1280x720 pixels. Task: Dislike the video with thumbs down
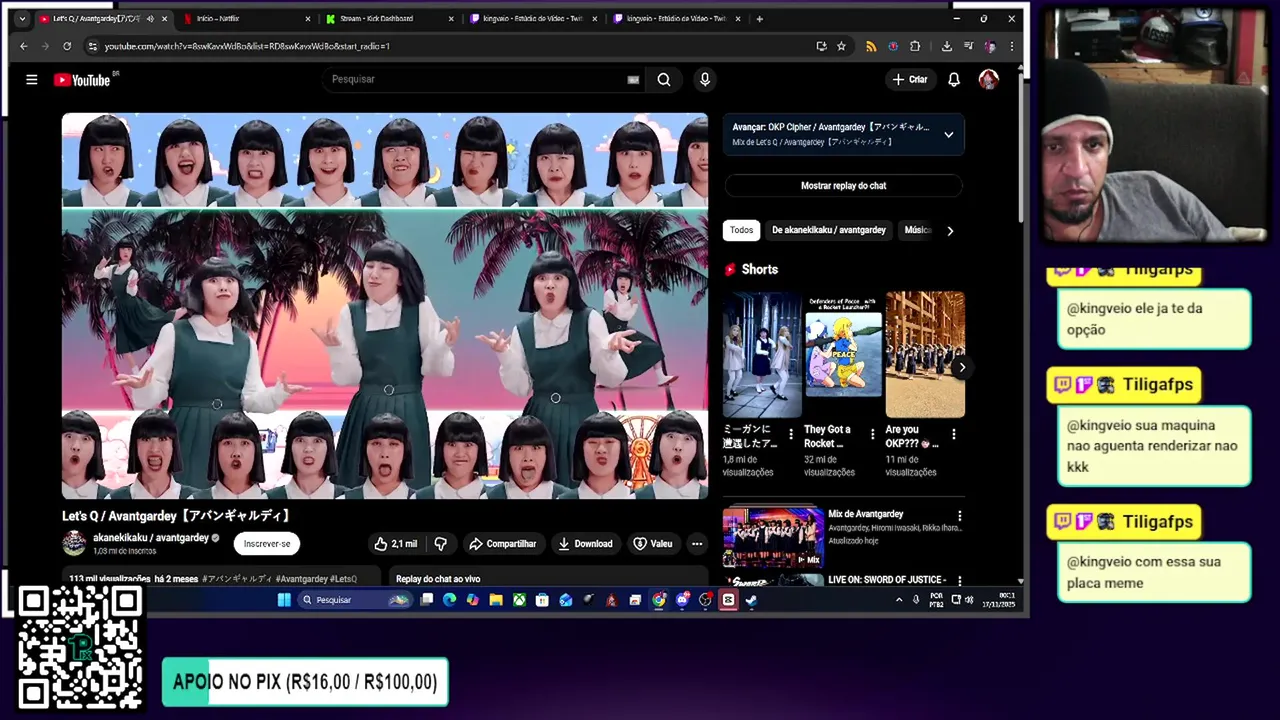coord(440,543)
